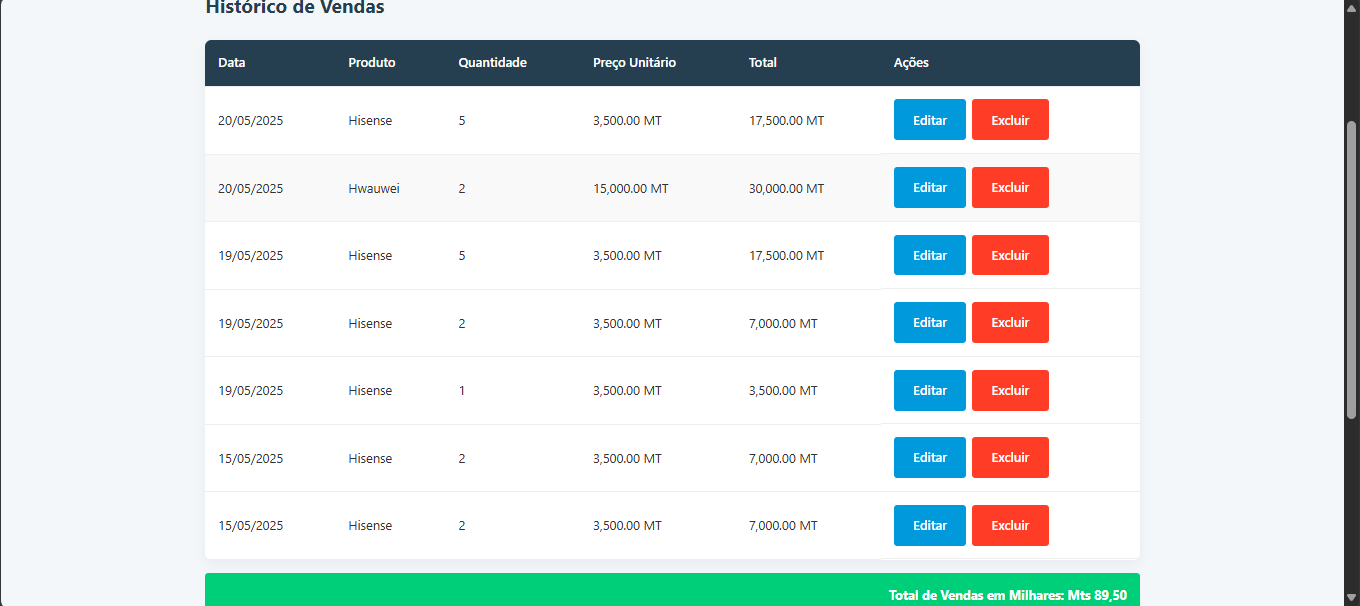Edit the 19/05/2025 sale with quantity 2
This screenshot has width=1360, height=606.
tap(929, 323)
